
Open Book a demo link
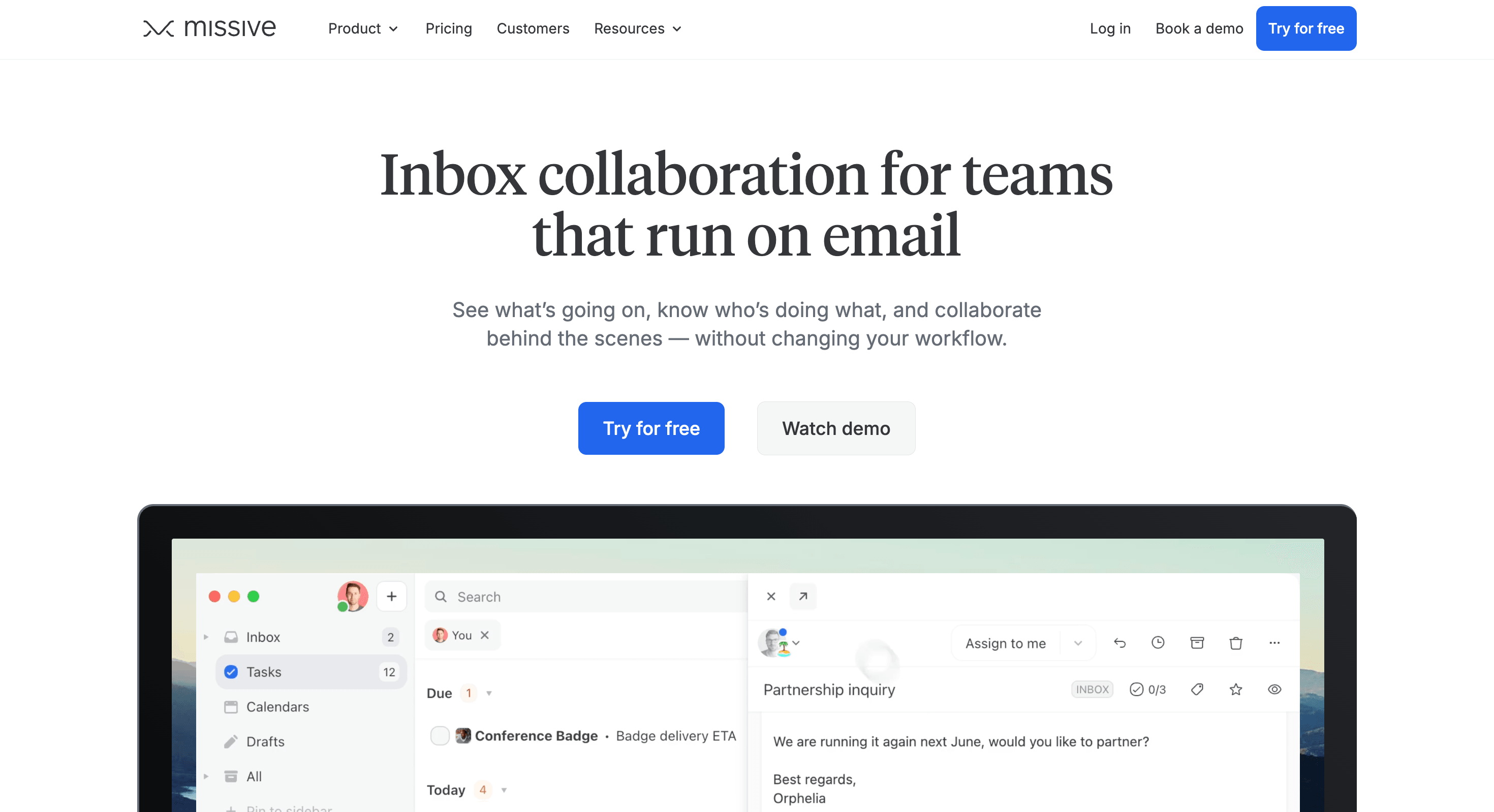(x=1199, y=28)
